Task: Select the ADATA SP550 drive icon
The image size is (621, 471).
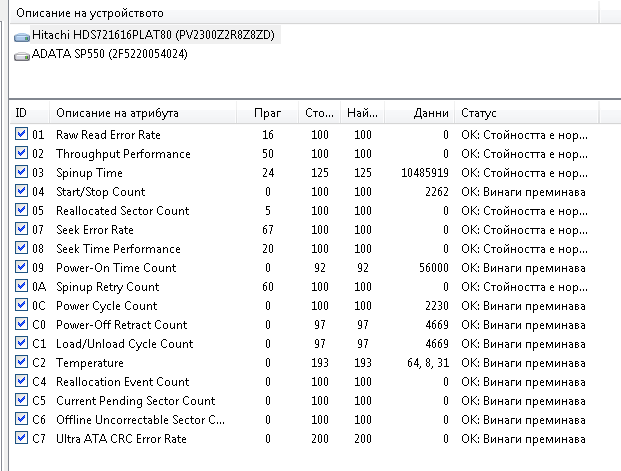Action: 22,56
